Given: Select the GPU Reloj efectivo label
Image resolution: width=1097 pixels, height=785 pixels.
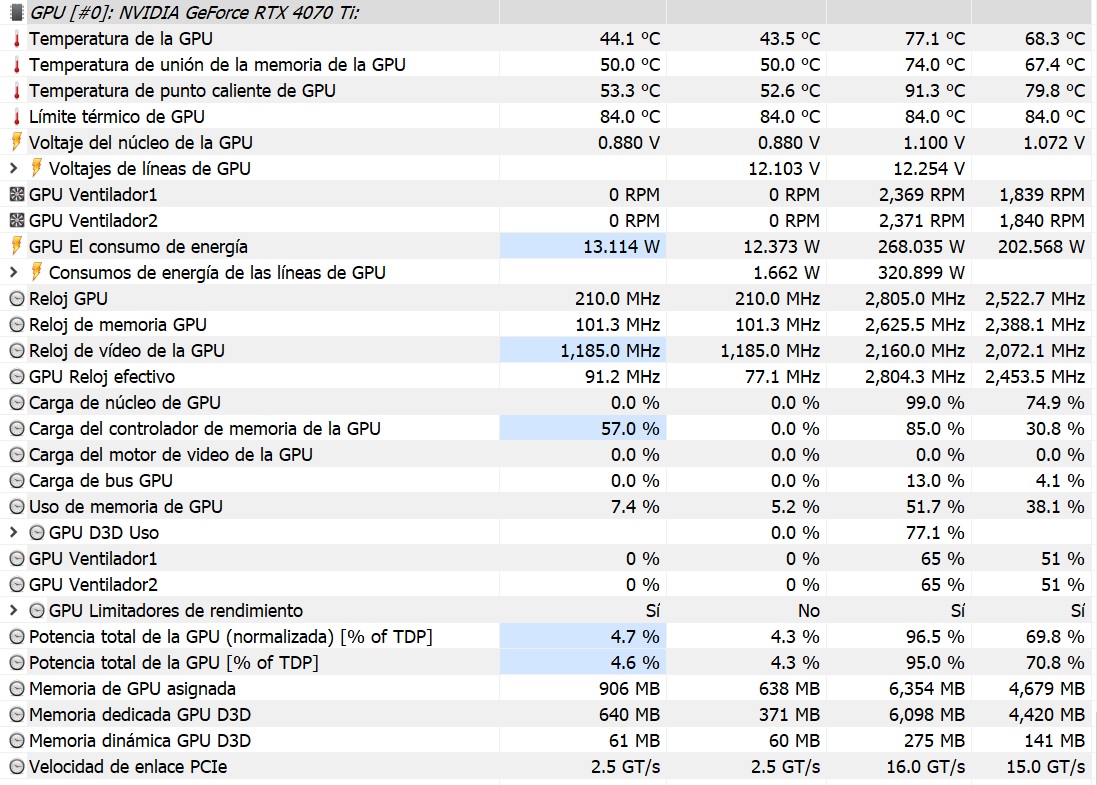Looking at the screenshot, I should tap(102, 376).
